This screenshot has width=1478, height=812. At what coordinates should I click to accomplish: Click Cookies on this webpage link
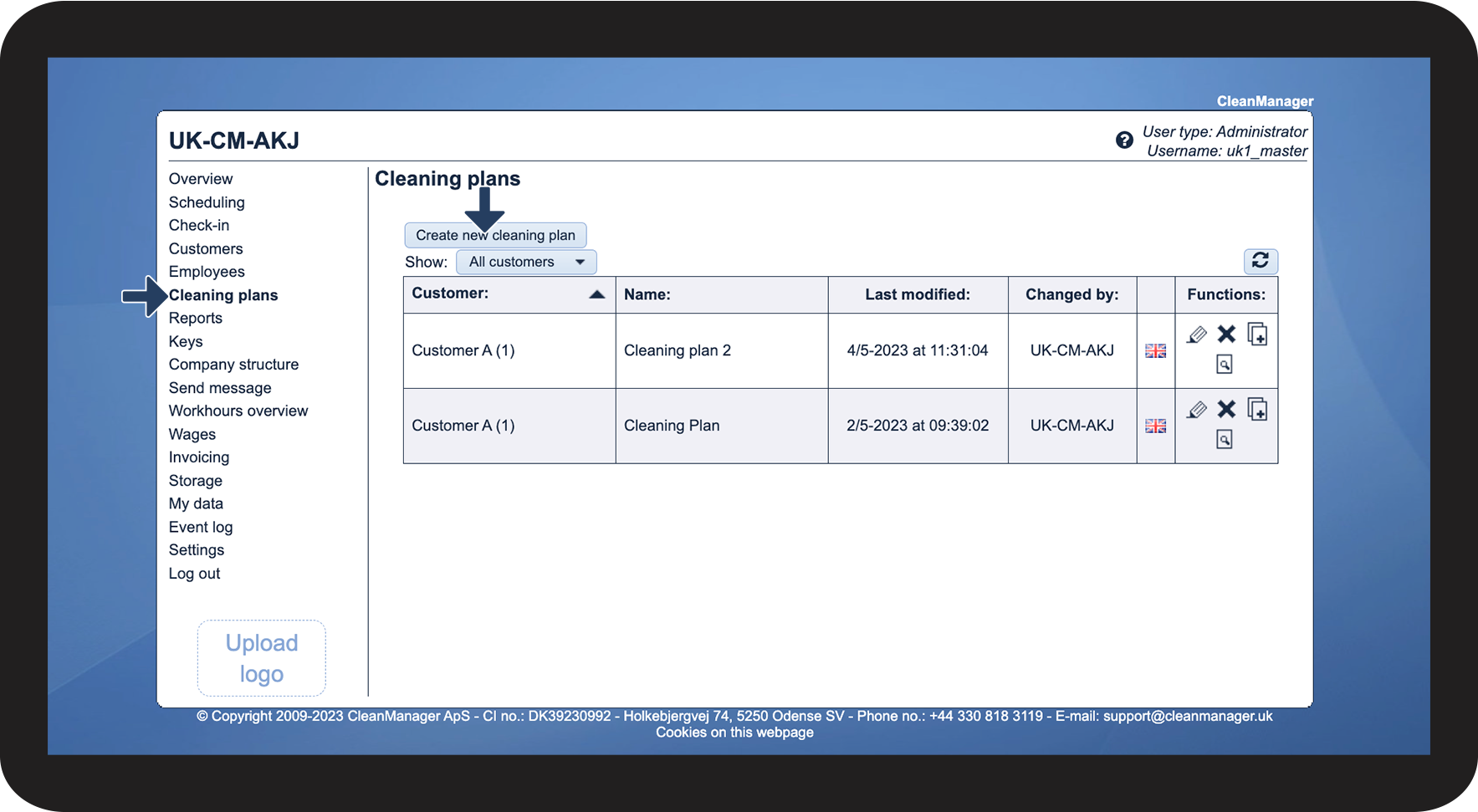pos(734,733)
